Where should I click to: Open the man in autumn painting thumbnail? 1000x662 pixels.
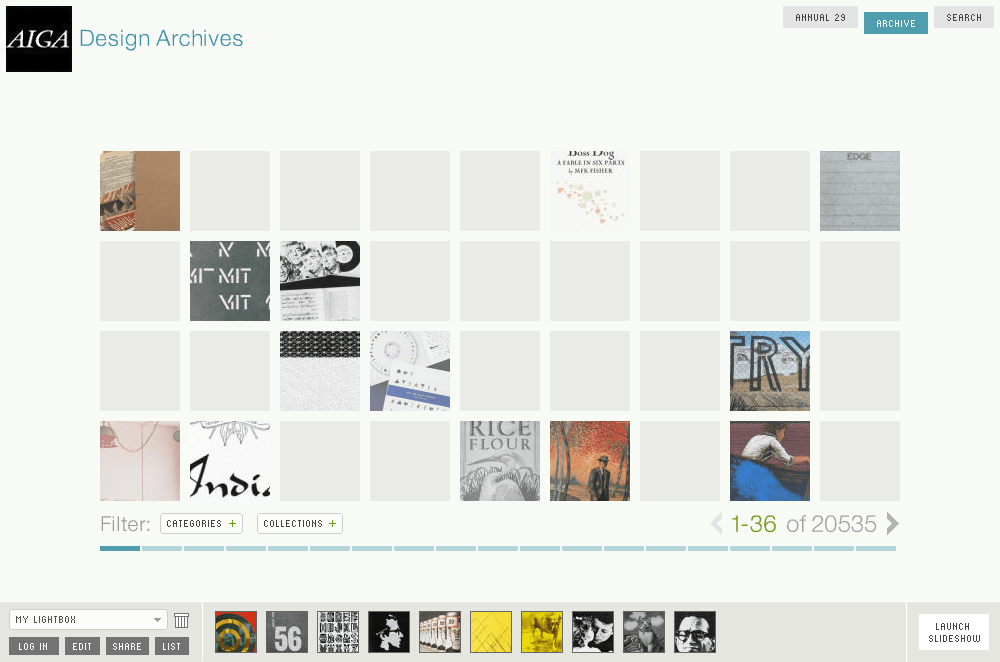pos(590,460)
